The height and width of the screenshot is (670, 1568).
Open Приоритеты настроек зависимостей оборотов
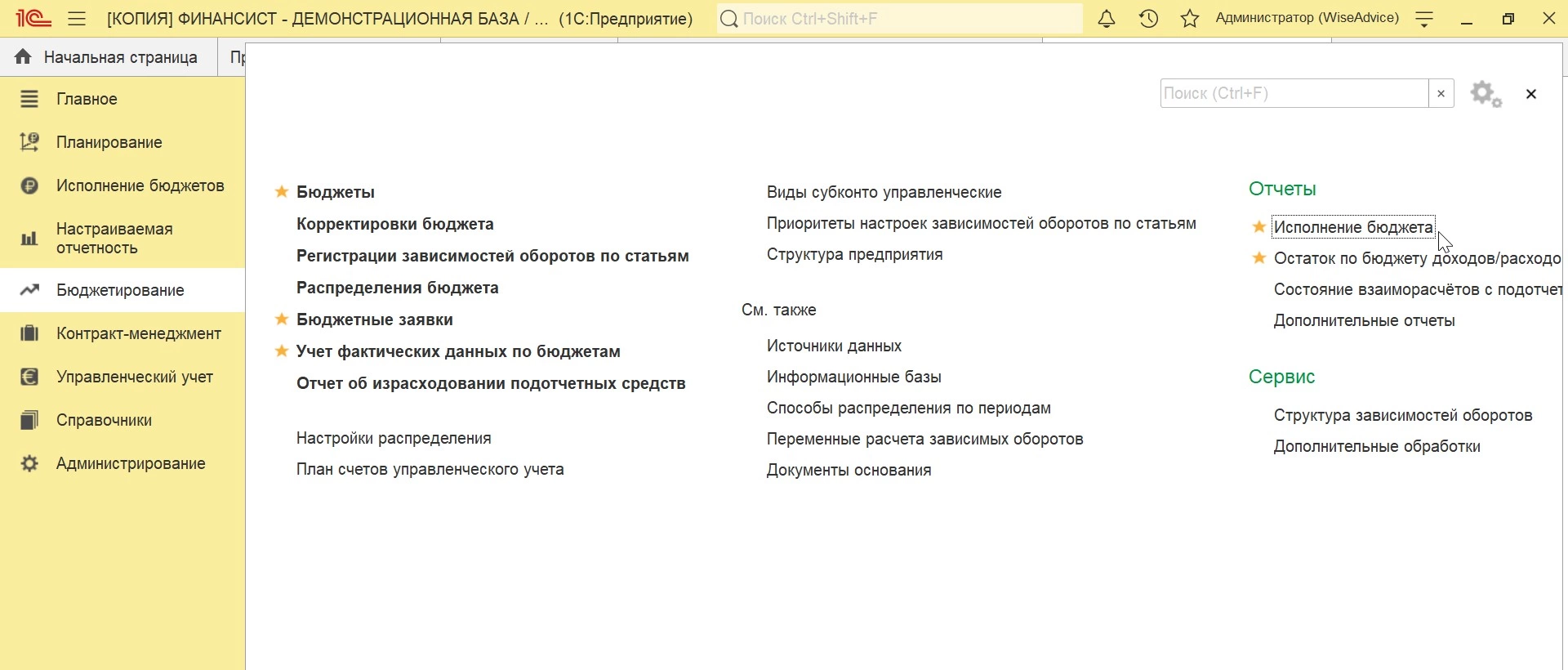tap(982, 223)
